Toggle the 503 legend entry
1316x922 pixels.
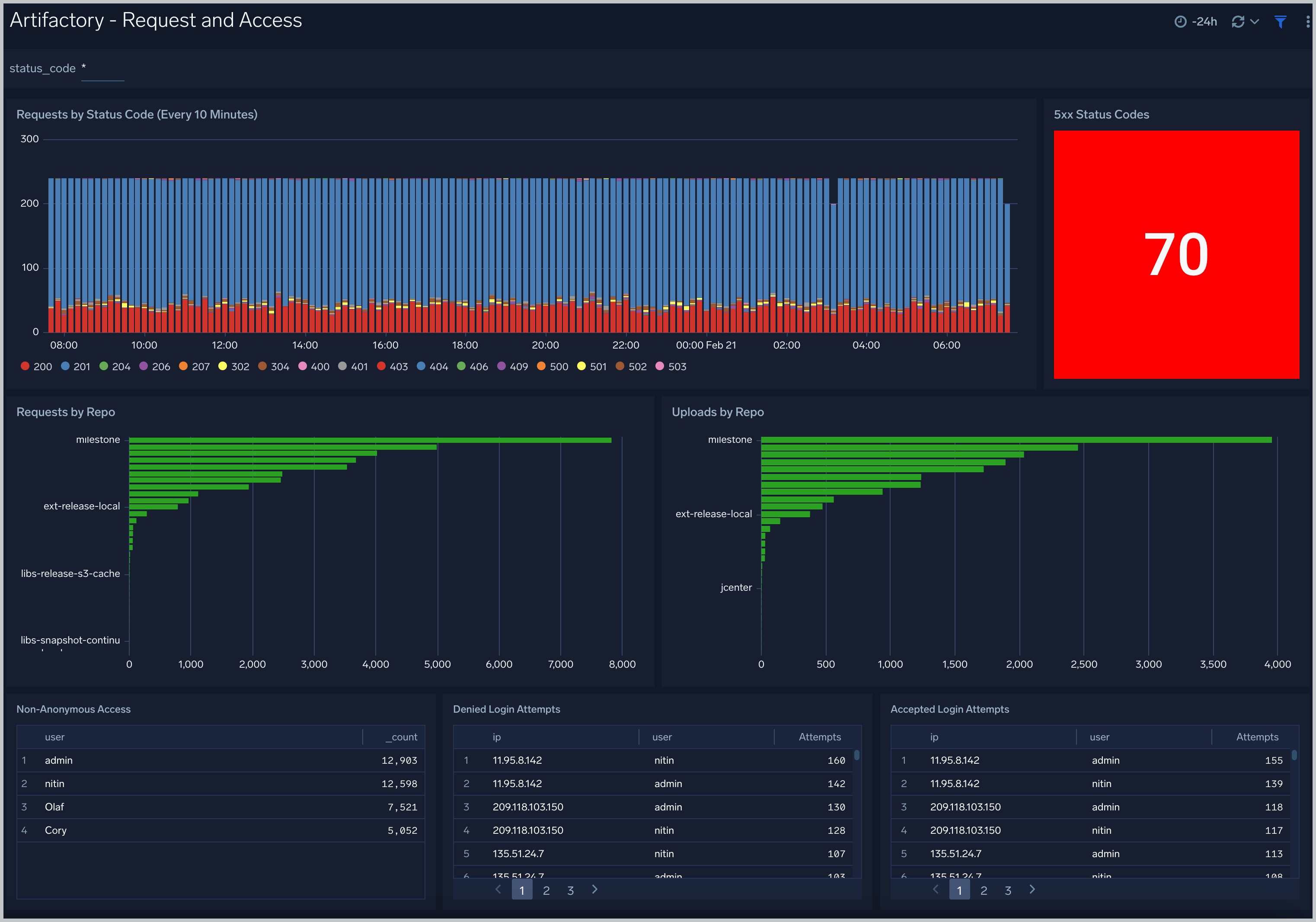[671, 366]
